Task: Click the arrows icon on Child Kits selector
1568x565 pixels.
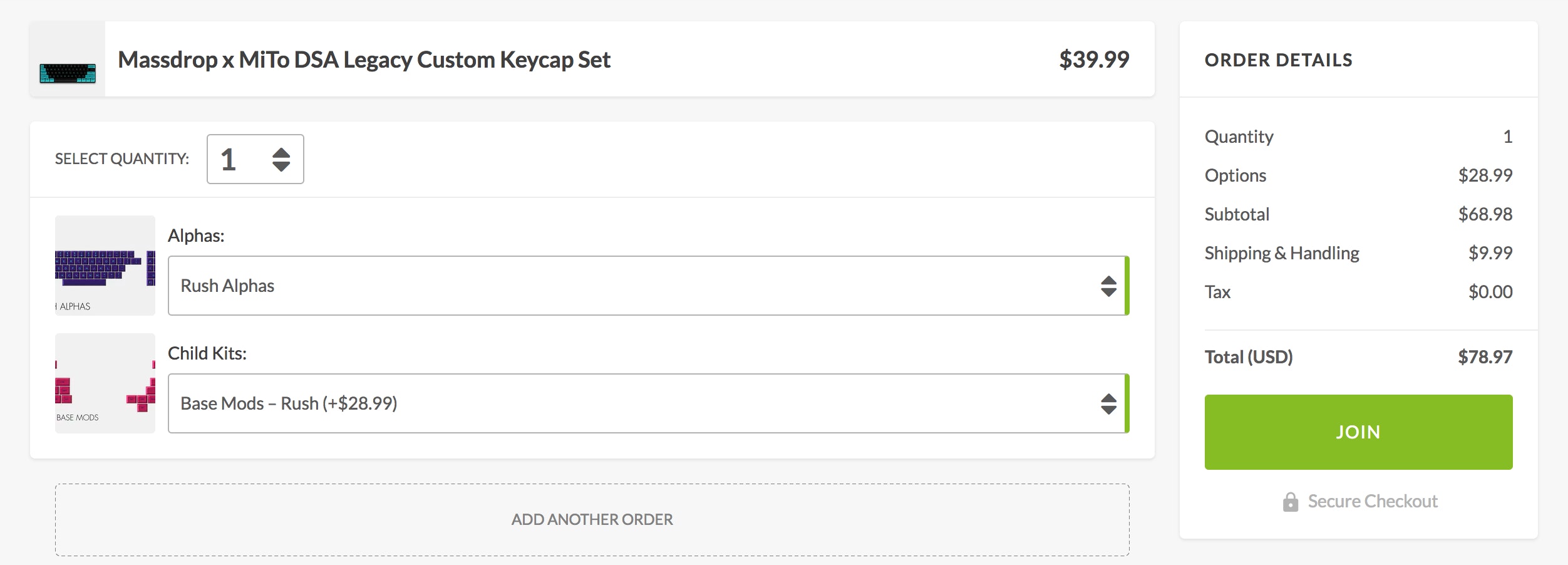Action: pyautogui.click(x=1108, y=403)
